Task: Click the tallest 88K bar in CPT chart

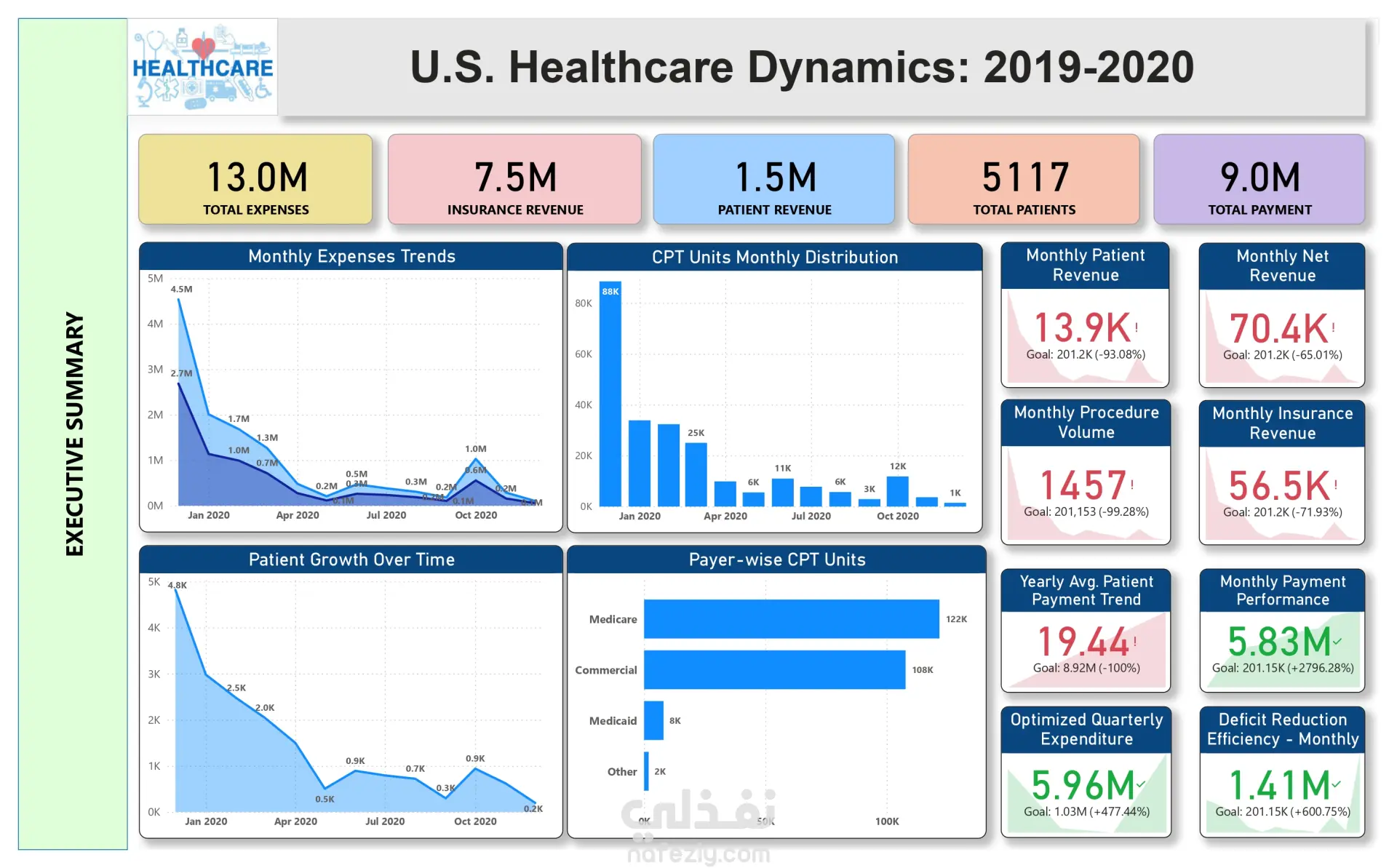Action: tap(610, 397)
